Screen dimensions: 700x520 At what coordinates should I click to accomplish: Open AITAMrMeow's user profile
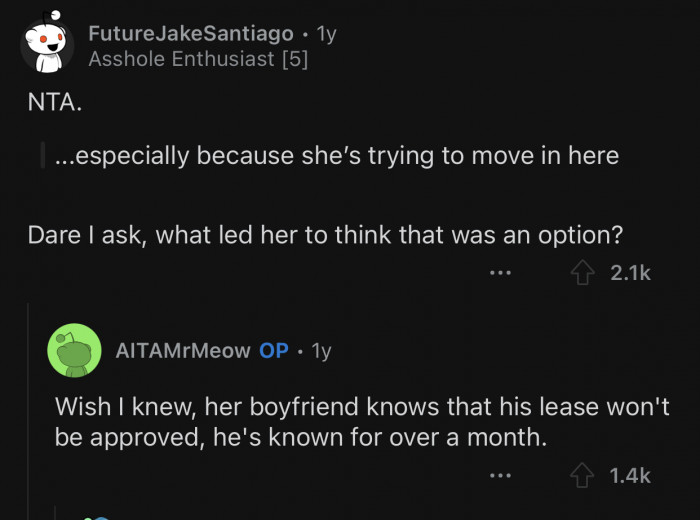tap(182, 351)
